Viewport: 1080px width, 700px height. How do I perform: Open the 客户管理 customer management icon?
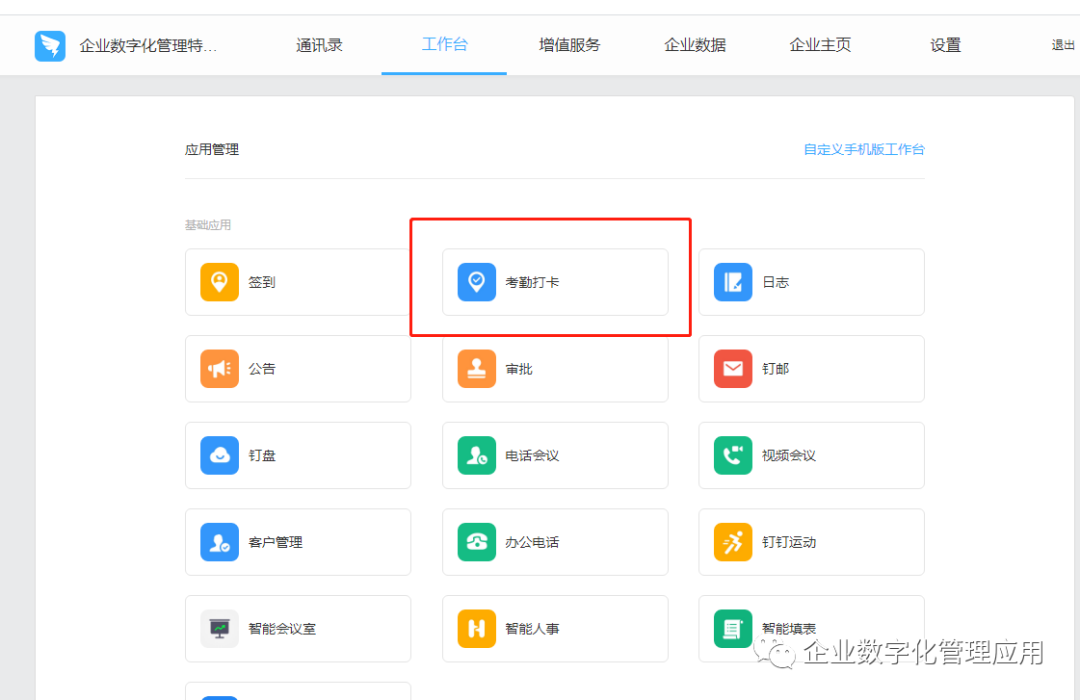tap(219, 542)
